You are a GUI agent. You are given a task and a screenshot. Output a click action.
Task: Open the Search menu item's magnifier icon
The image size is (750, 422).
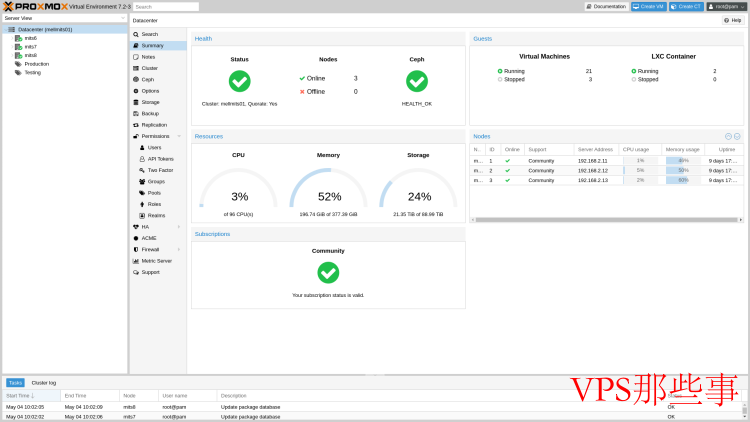click(x=136, y=34)
